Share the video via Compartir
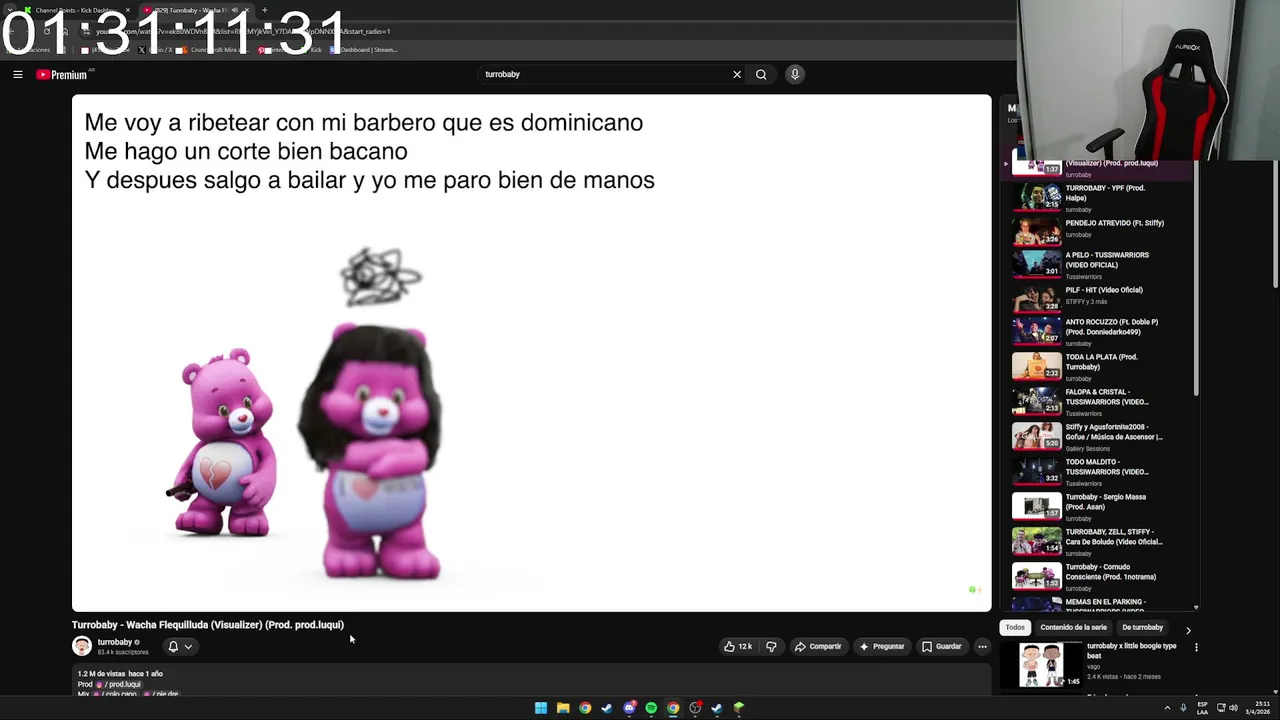 (x=818, y=646)
